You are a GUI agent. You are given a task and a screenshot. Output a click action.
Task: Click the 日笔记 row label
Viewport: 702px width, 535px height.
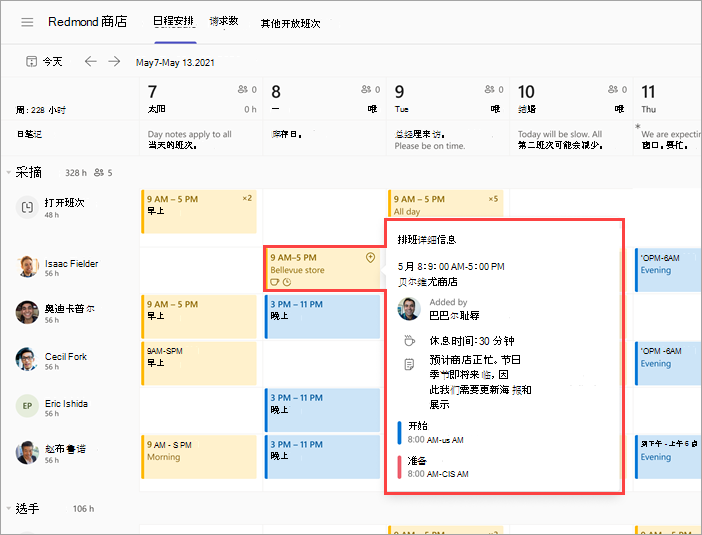click(30, 134)
